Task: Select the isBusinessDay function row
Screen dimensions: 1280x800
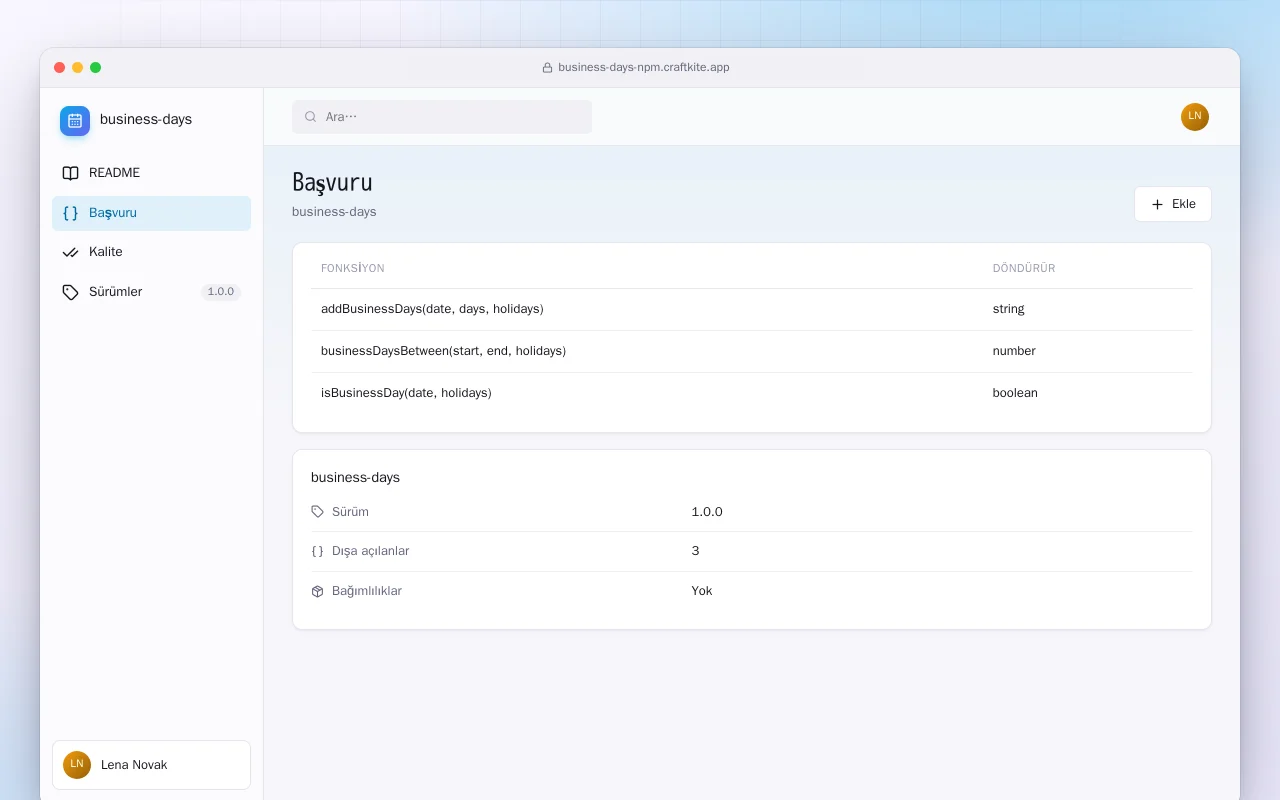Action: 751,393
